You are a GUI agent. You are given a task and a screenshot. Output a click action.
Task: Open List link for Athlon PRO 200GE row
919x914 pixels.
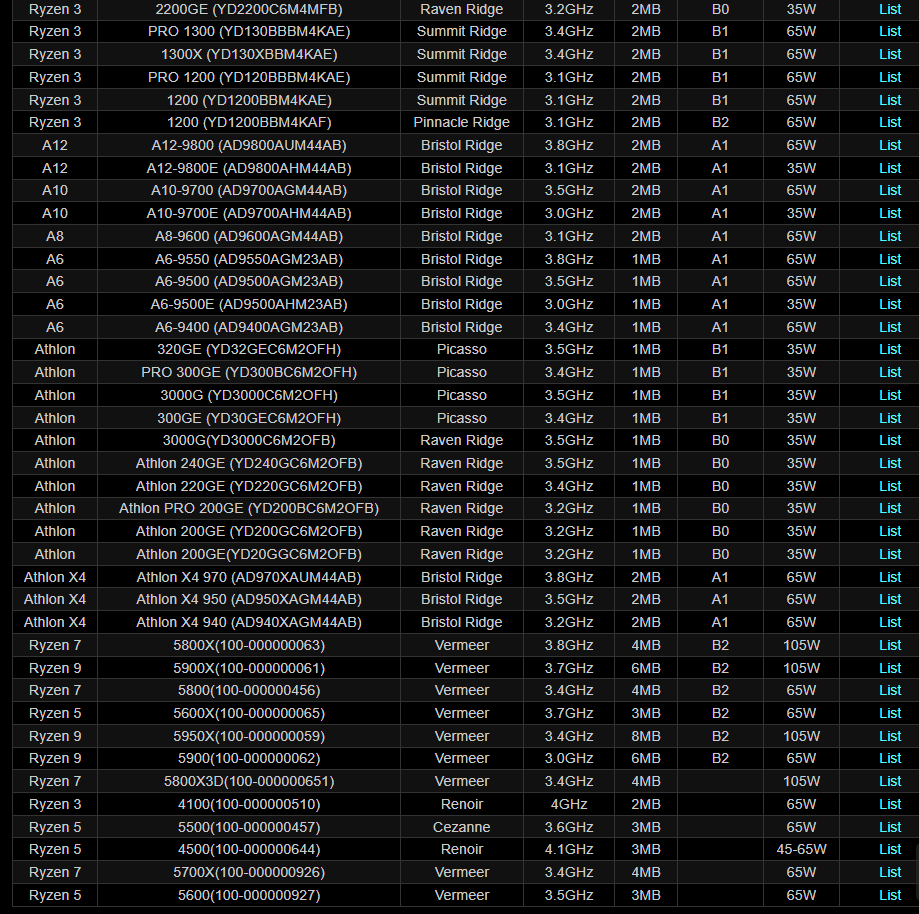coord(890,508)
